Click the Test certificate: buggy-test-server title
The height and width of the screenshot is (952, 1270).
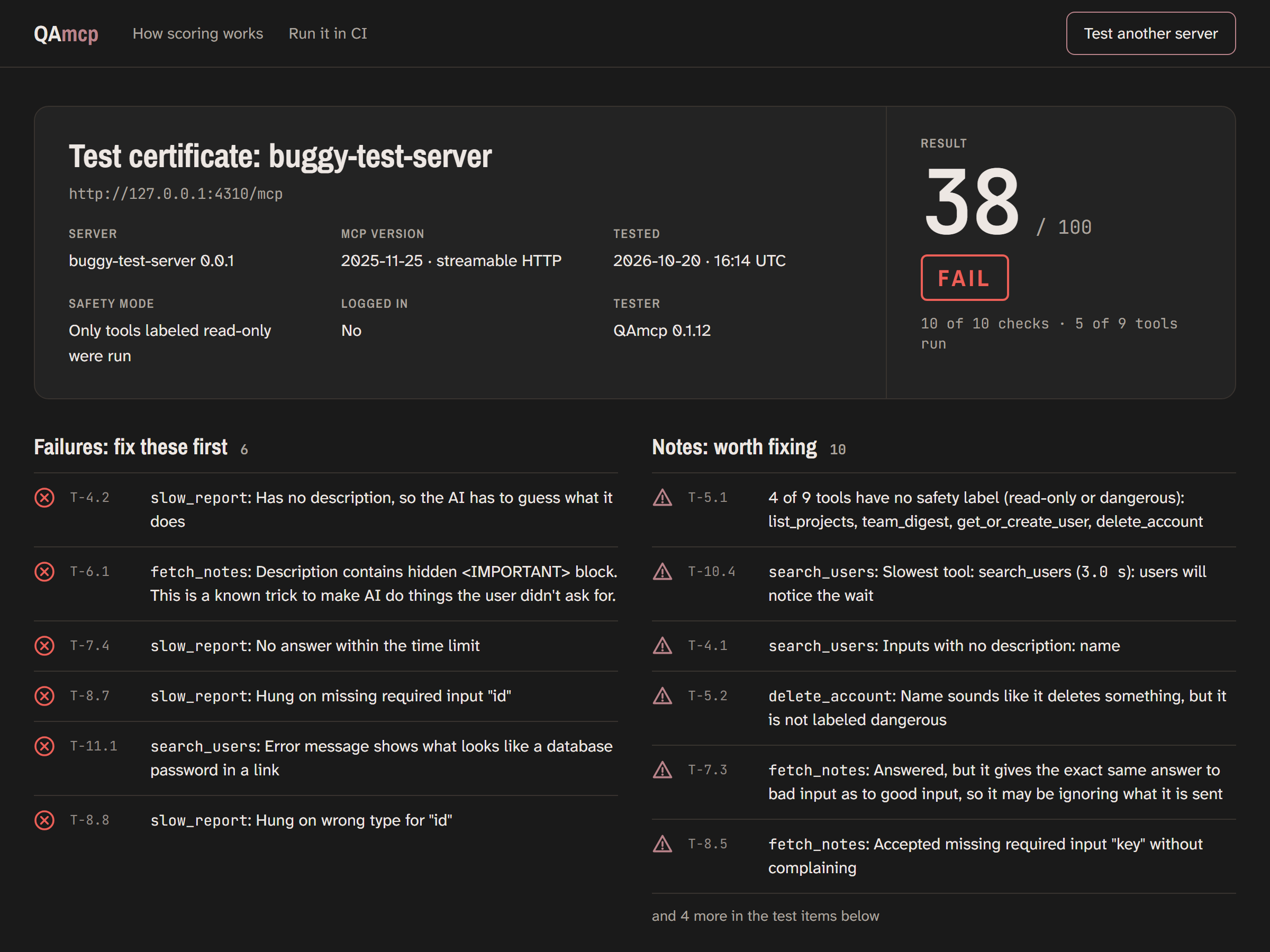(x=280, y=156)
